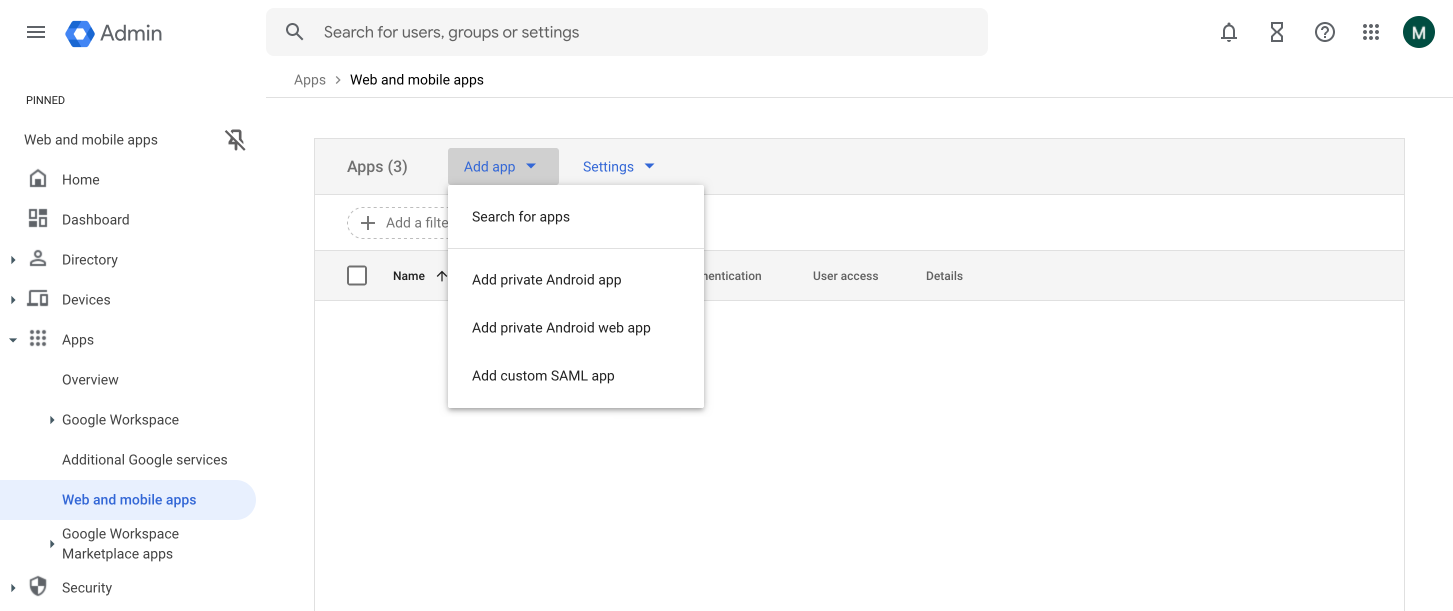Unpin Web and mobile apps page

[235, 140]
